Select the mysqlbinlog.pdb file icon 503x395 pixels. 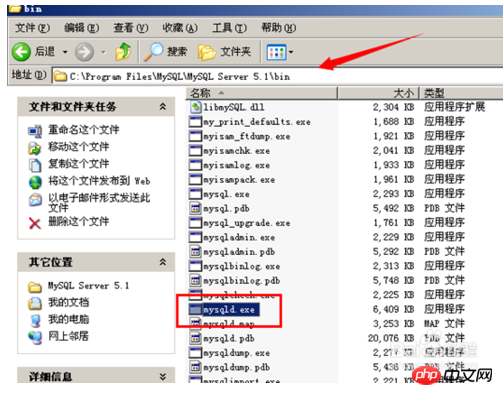point(196,281)
